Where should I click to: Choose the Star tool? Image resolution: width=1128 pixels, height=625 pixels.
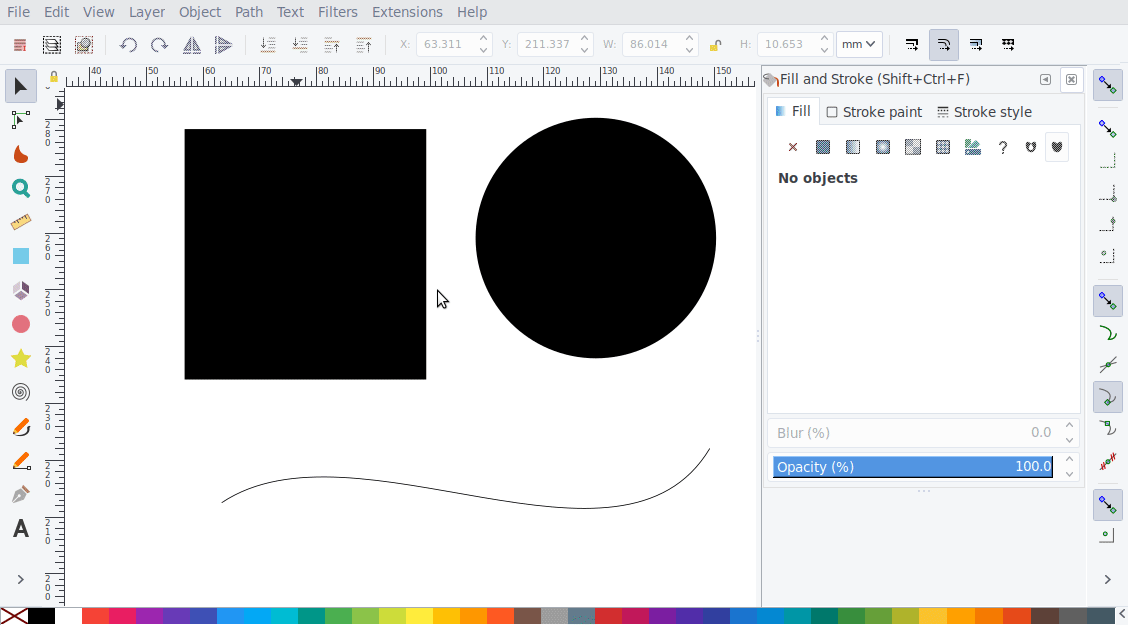tap(21, 358)
